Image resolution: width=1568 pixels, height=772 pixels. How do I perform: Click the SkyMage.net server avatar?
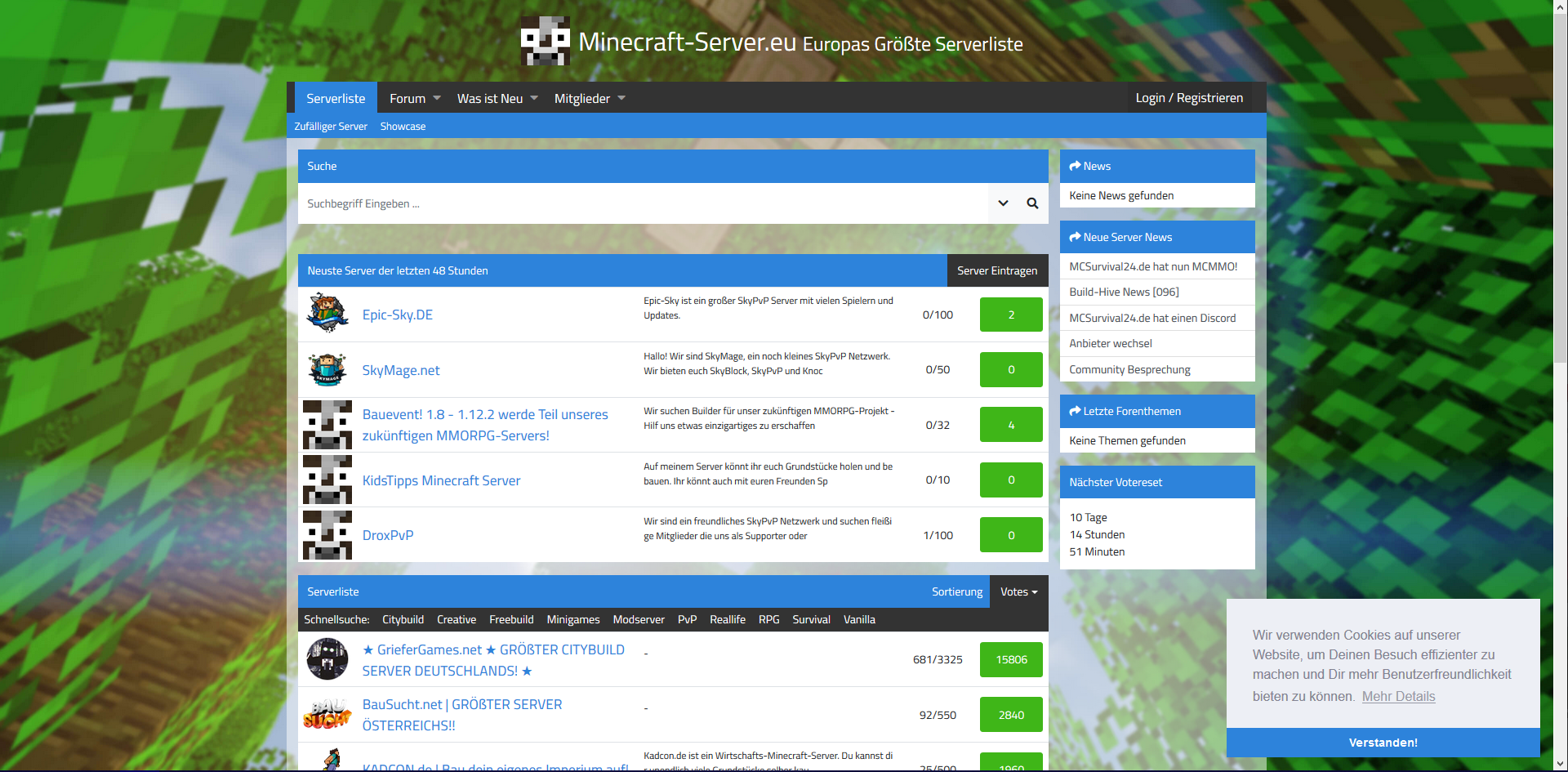click(x=327, y=369)
